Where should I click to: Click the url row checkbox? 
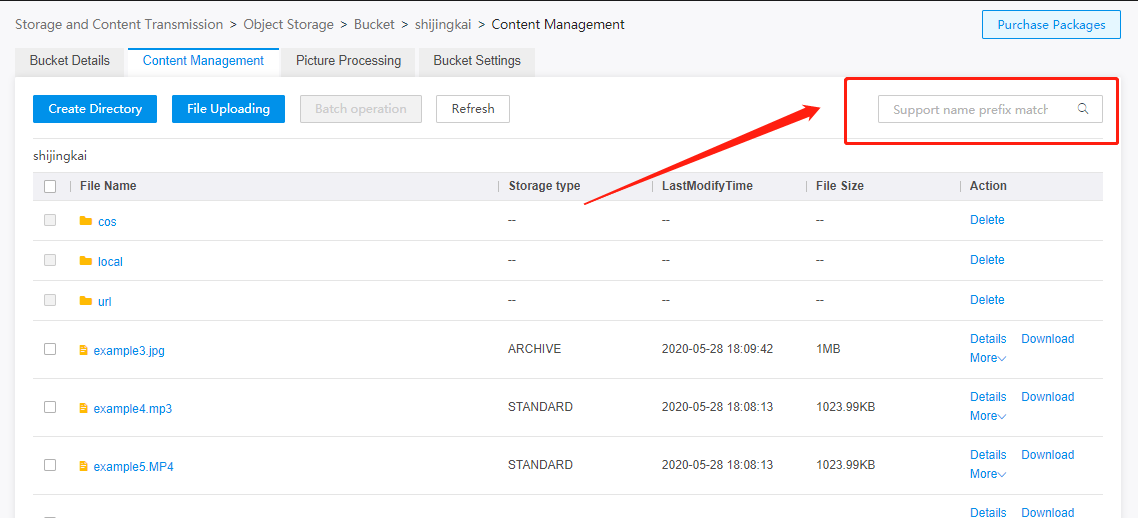50,300
